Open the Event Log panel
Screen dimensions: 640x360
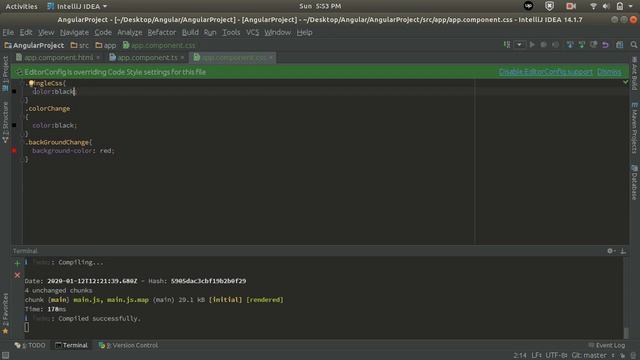click(x=607, y=345)
